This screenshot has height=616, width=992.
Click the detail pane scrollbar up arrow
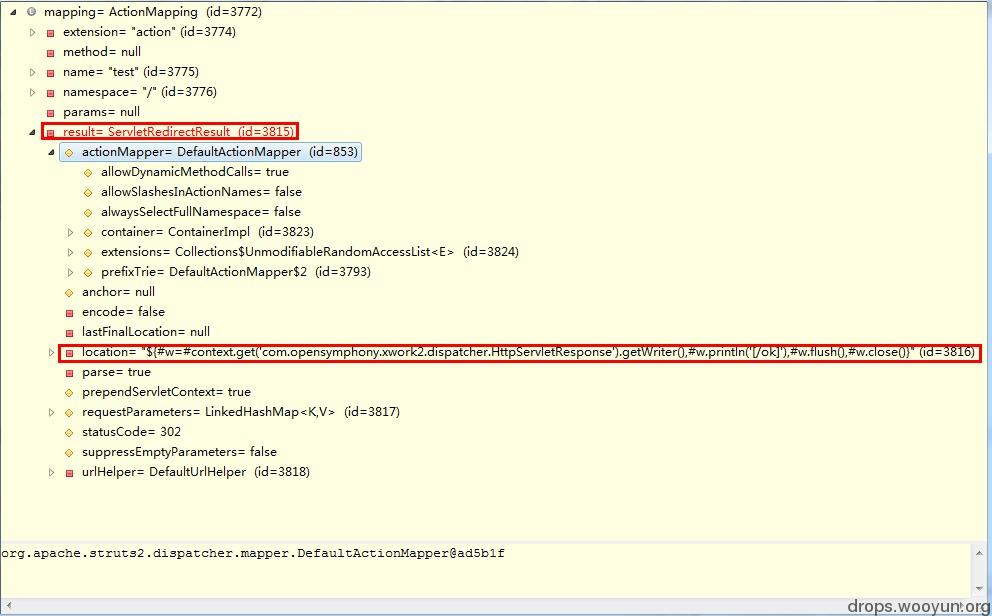tap(979, 553)
